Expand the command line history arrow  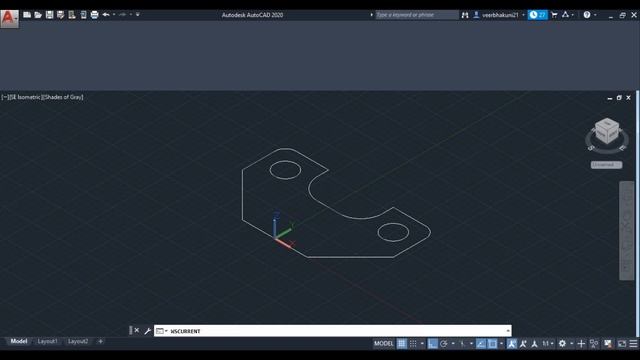508,331
